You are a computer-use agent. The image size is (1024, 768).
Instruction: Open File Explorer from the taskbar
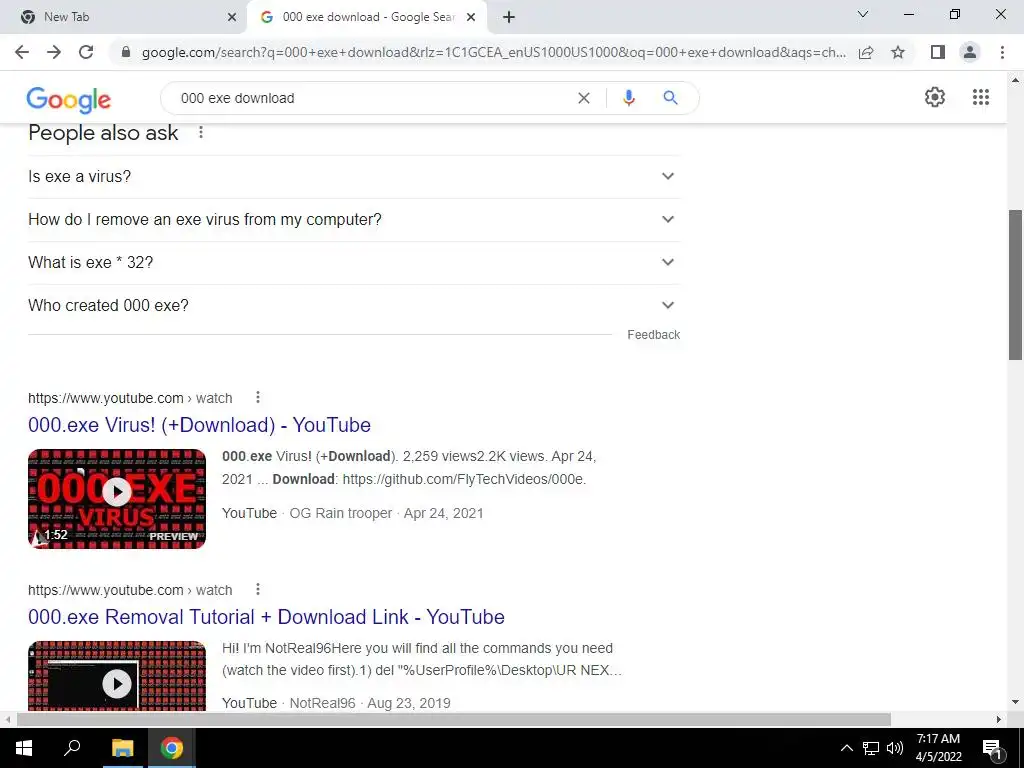pyautogui.click(x=122, y=748)
